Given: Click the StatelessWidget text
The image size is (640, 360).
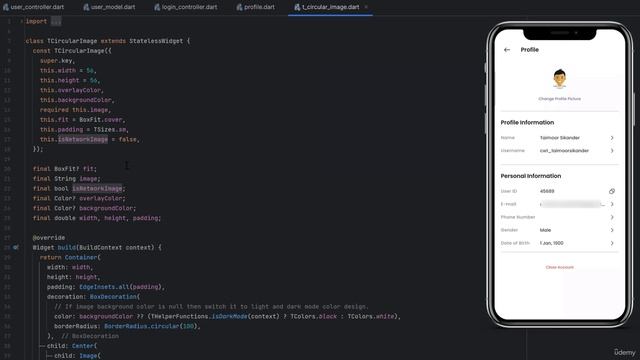Looking at the screenshot, I should point(156,41).
